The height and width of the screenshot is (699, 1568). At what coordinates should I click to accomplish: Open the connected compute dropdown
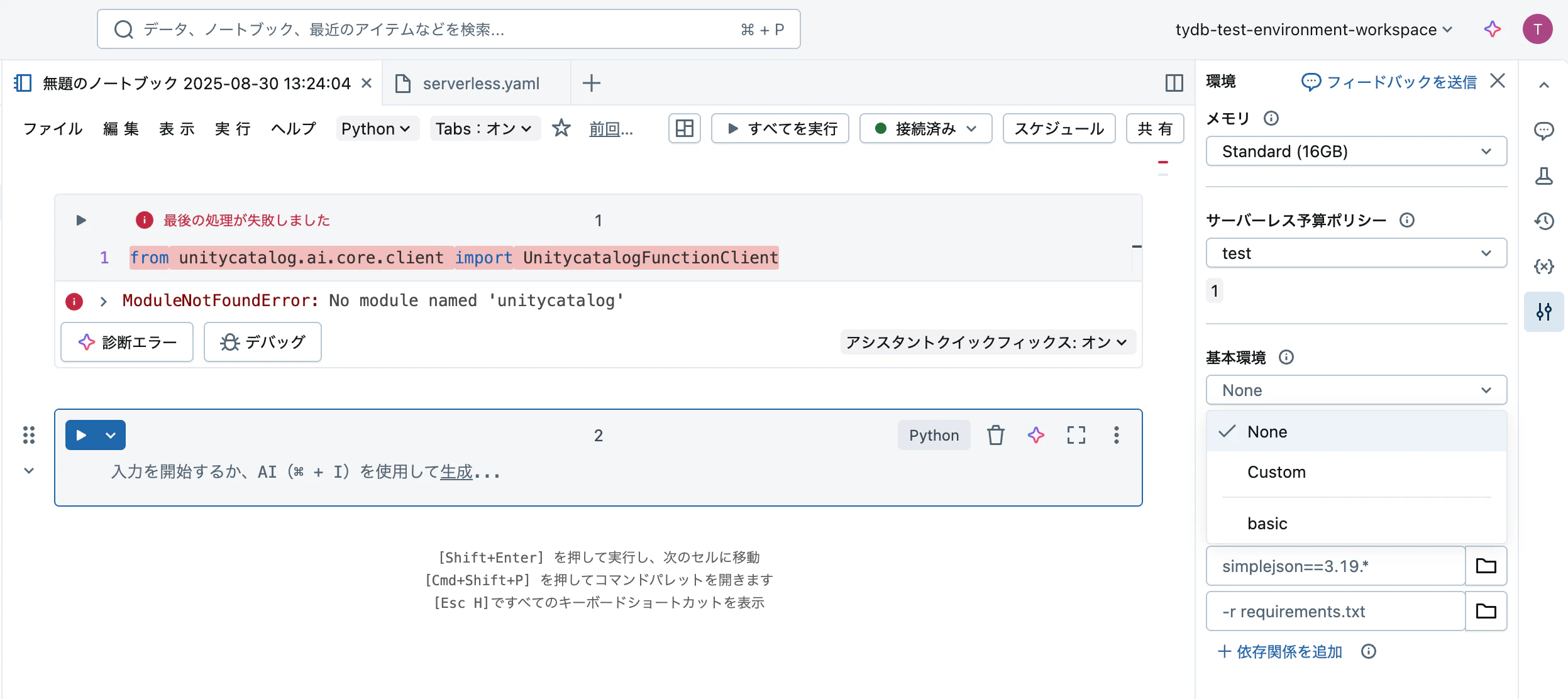click(925, 128)
